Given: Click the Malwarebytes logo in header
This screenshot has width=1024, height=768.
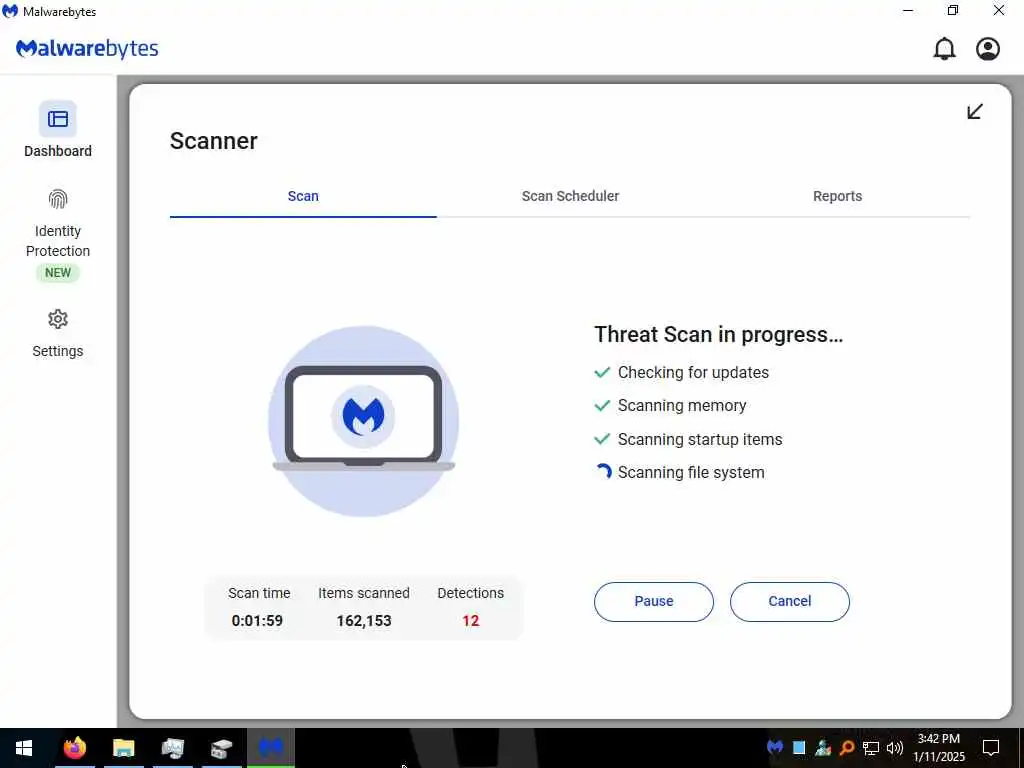Looking at the screenshot, I should click(x=87, y=49).
